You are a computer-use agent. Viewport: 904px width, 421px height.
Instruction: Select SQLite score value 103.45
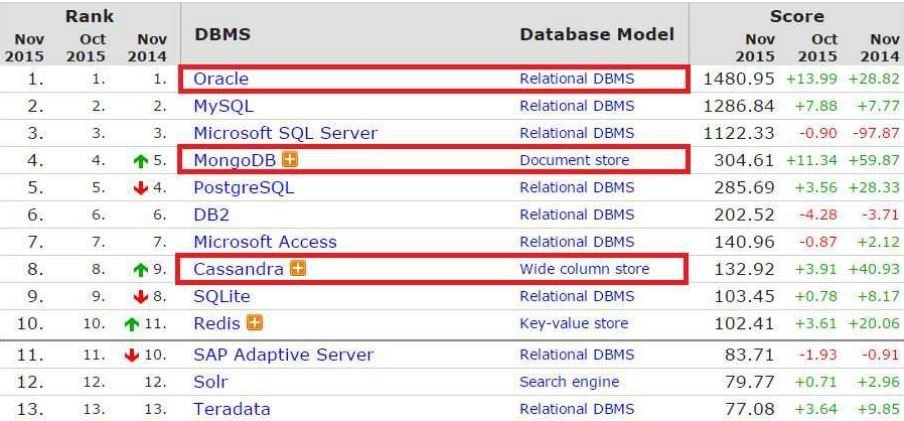tap(744, 296)
